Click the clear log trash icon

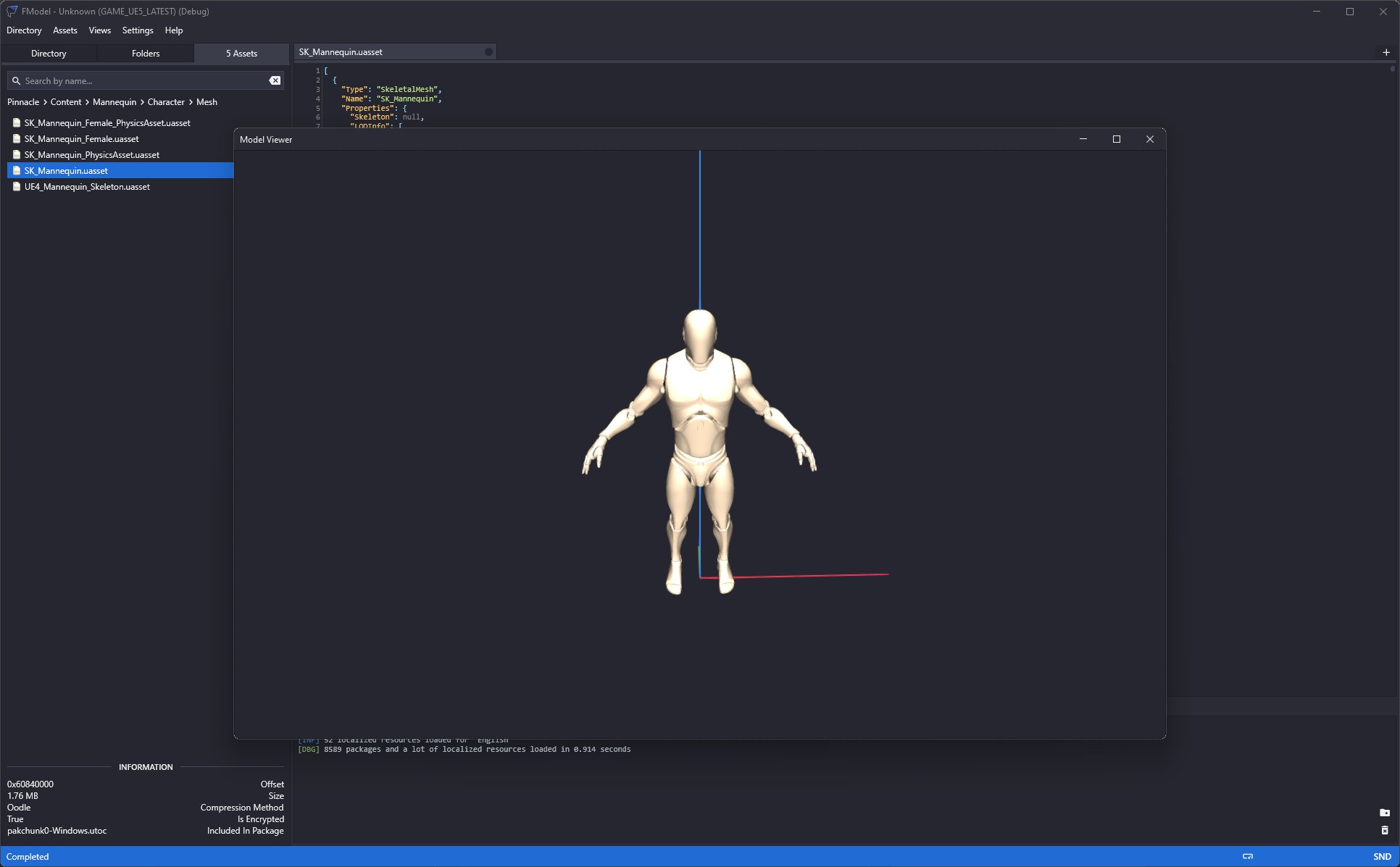(x=1384, y=830)
